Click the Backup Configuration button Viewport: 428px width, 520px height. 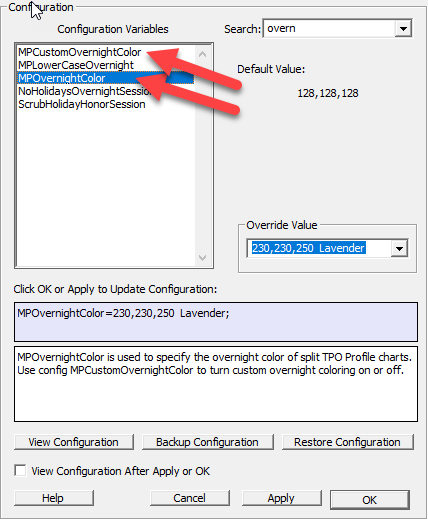point(207,442)
